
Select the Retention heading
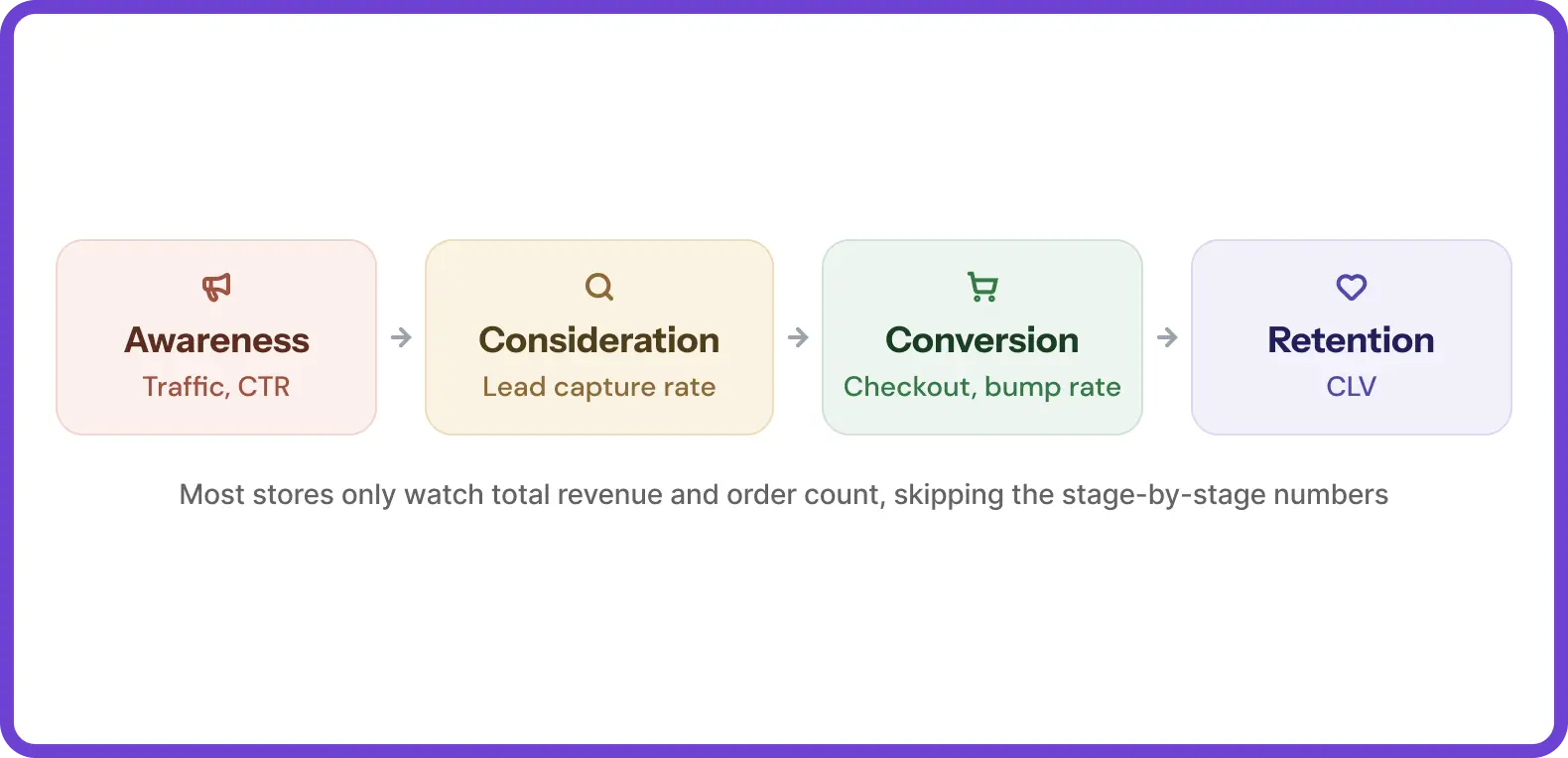1352,340
